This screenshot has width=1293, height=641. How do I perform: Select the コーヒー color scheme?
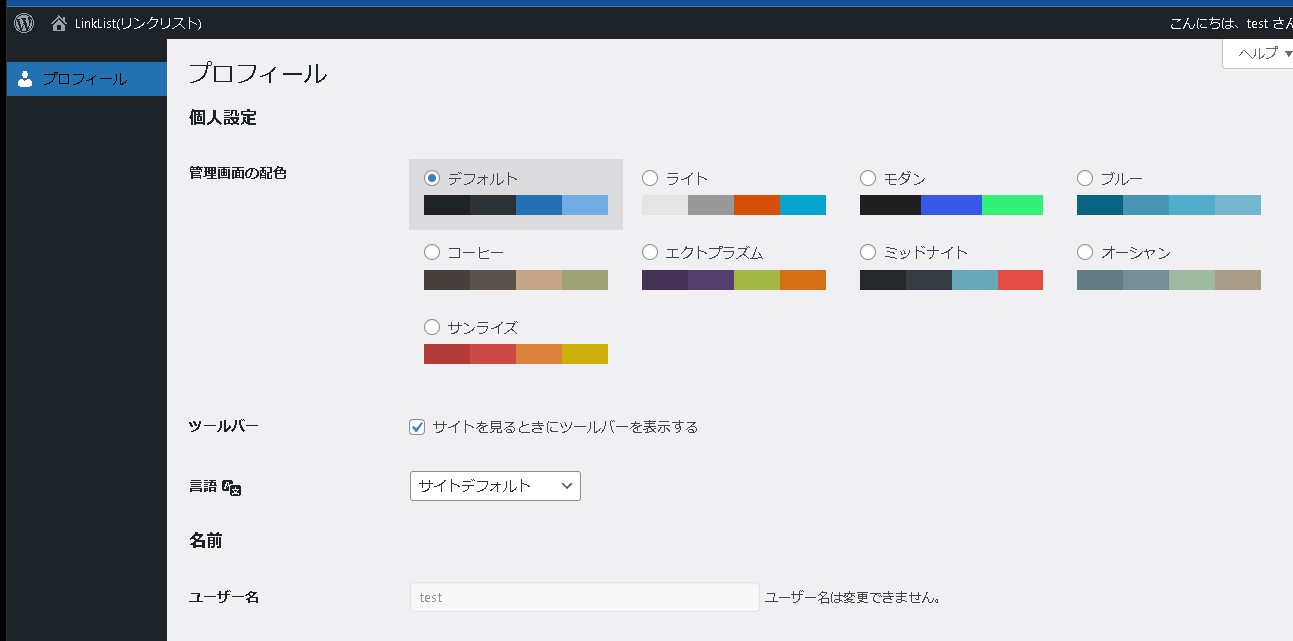[x=432, y=252]
